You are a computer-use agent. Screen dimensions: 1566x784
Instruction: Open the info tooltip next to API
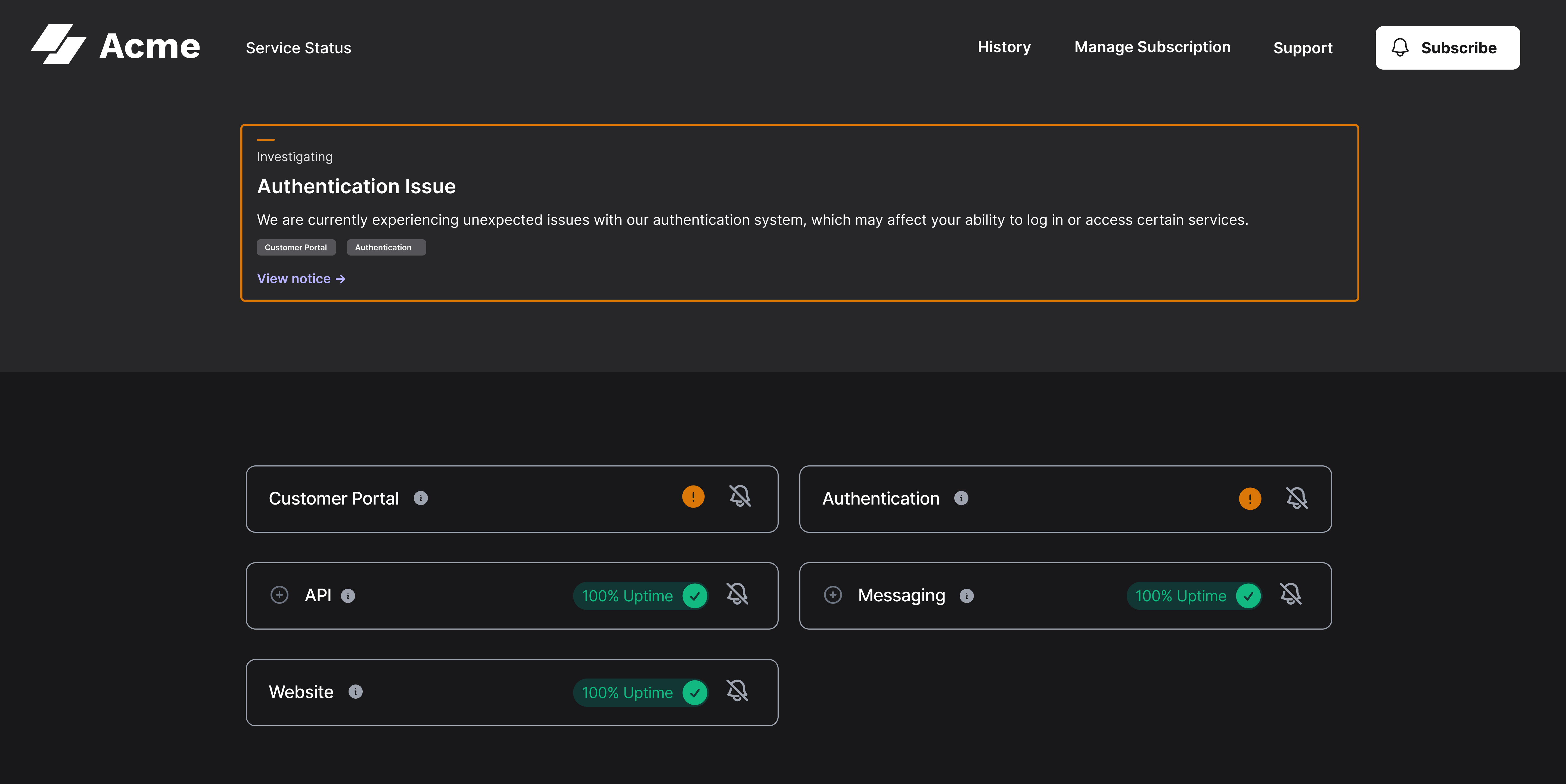[348, 596]
